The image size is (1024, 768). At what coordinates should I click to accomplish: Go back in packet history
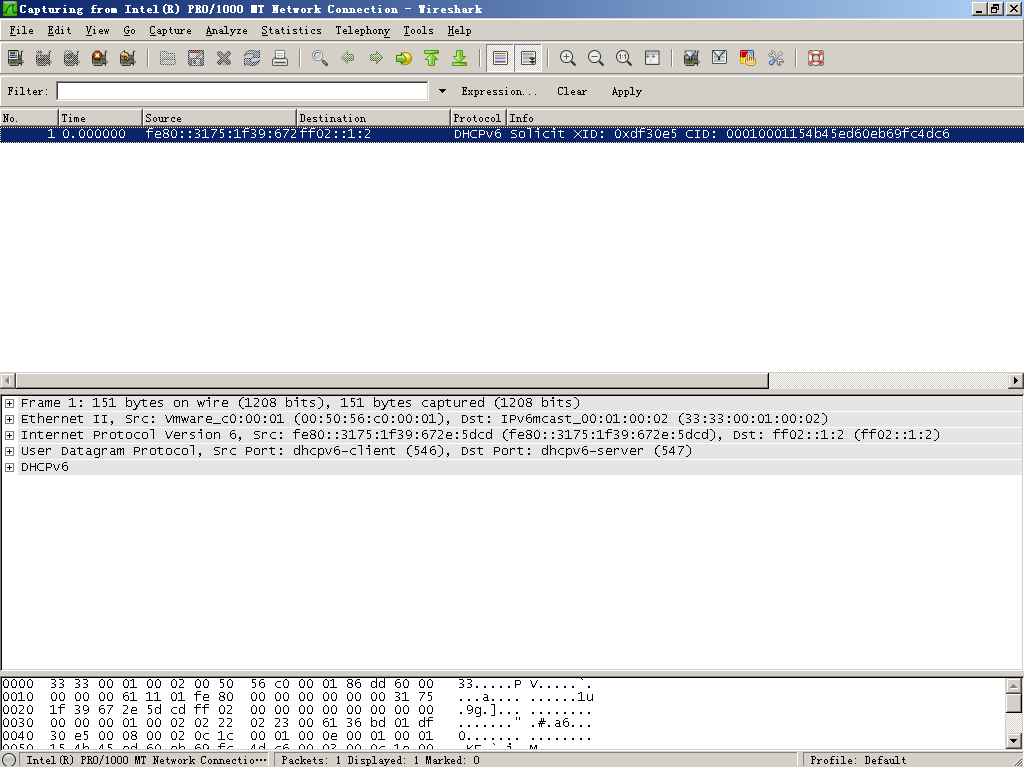tap(348, 58)
